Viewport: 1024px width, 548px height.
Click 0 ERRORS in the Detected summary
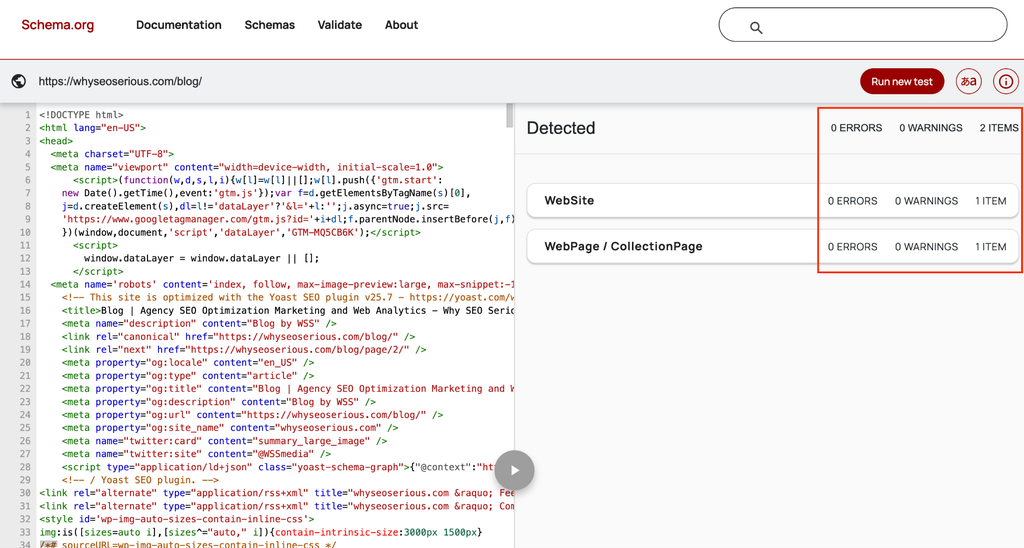[x=856, y=128]
